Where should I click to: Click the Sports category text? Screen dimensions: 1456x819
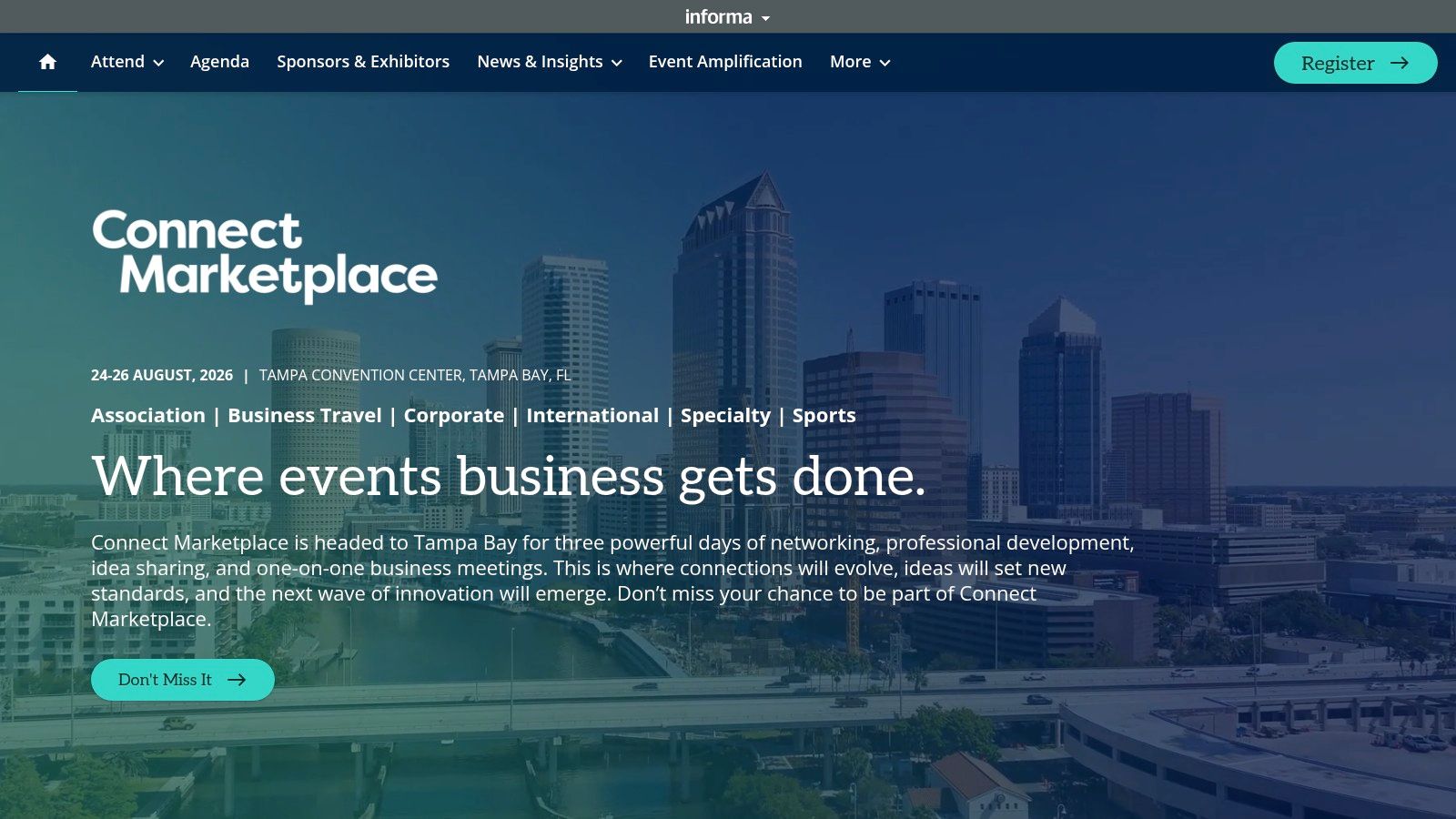(x=824, y=416)
